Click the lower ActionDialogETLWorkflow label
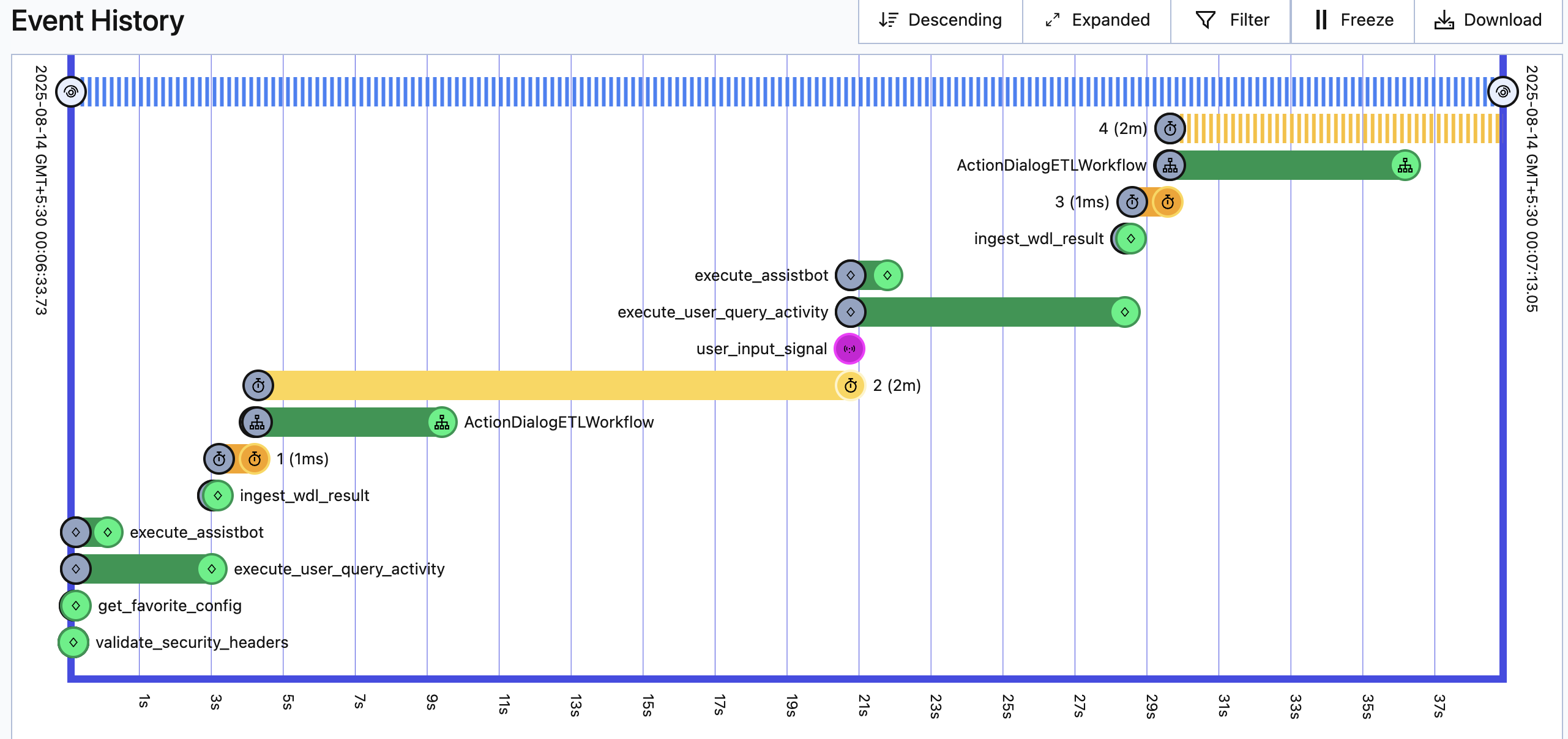This screenshot has width=1568, height=739. click(x=559, y=422)
